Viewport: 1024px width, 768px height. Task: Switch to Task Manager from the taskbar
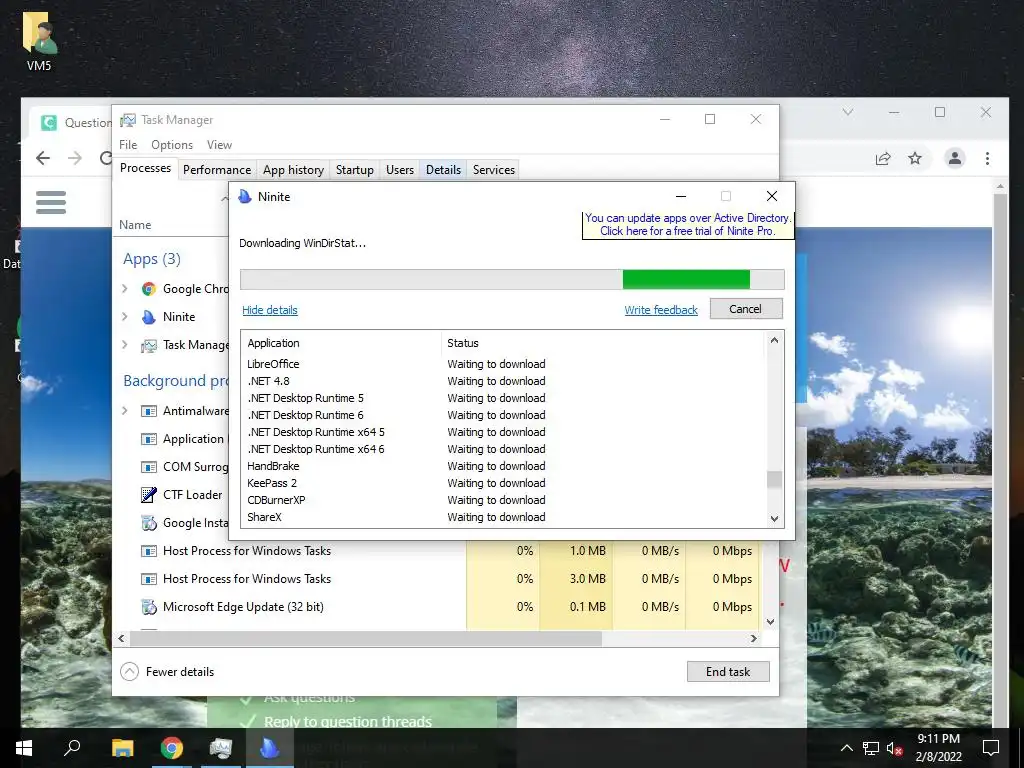(x=221, y=748)
